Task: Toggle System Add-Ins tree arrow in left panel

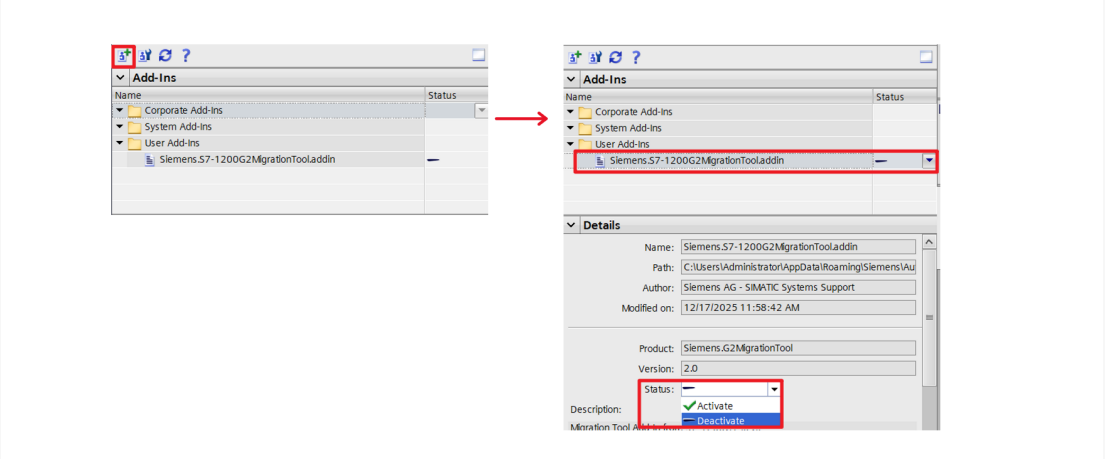Action: pos(119,127)
